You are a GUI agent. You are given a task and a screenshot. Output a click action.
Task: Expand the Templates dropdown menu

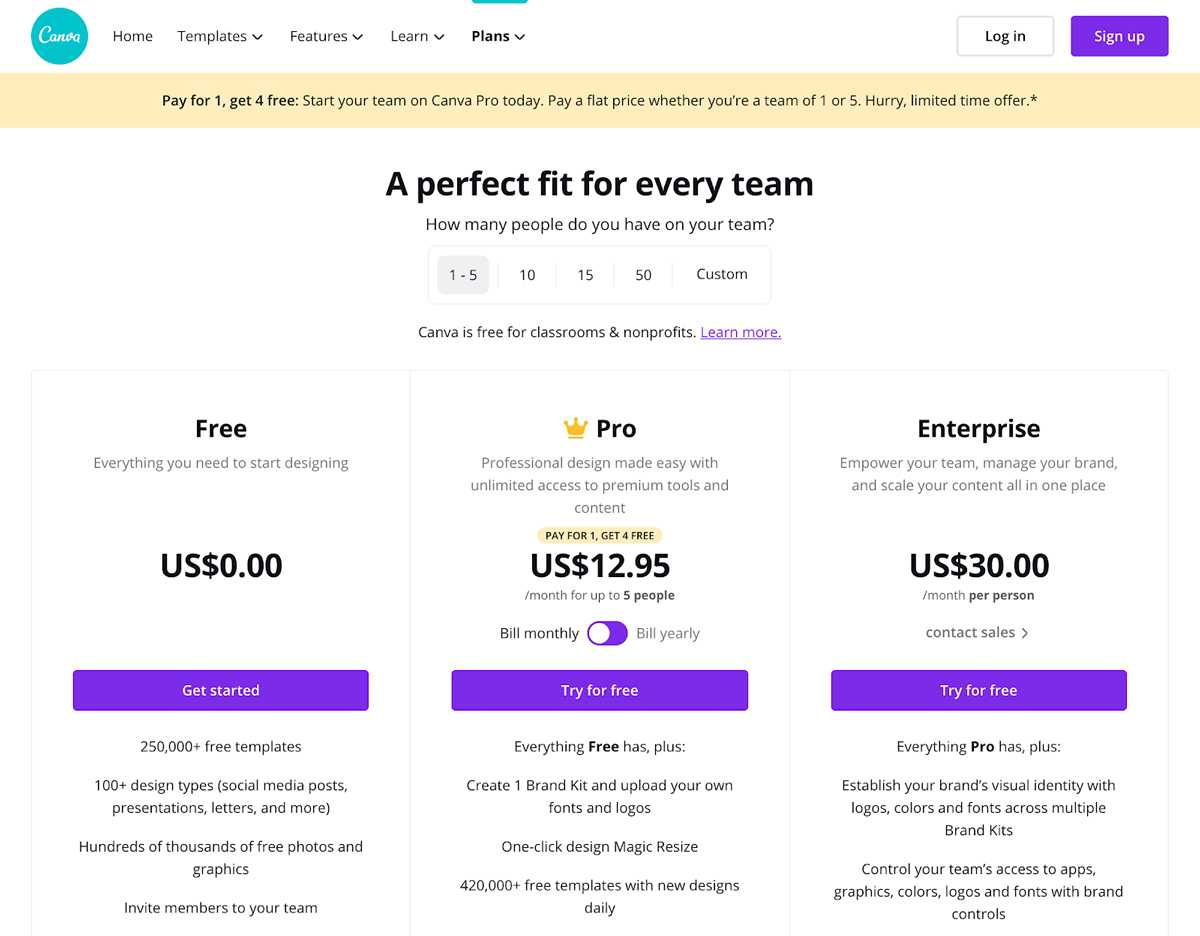pos(220,36)
